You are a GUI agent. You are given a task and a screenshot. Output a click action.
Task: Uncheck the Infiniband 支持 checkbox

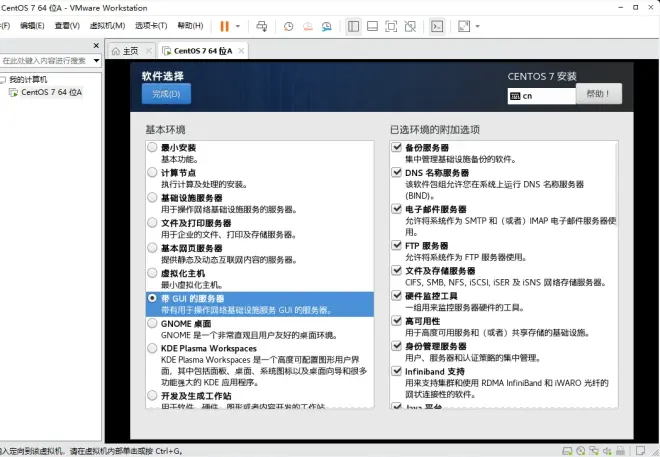[397, 371]
